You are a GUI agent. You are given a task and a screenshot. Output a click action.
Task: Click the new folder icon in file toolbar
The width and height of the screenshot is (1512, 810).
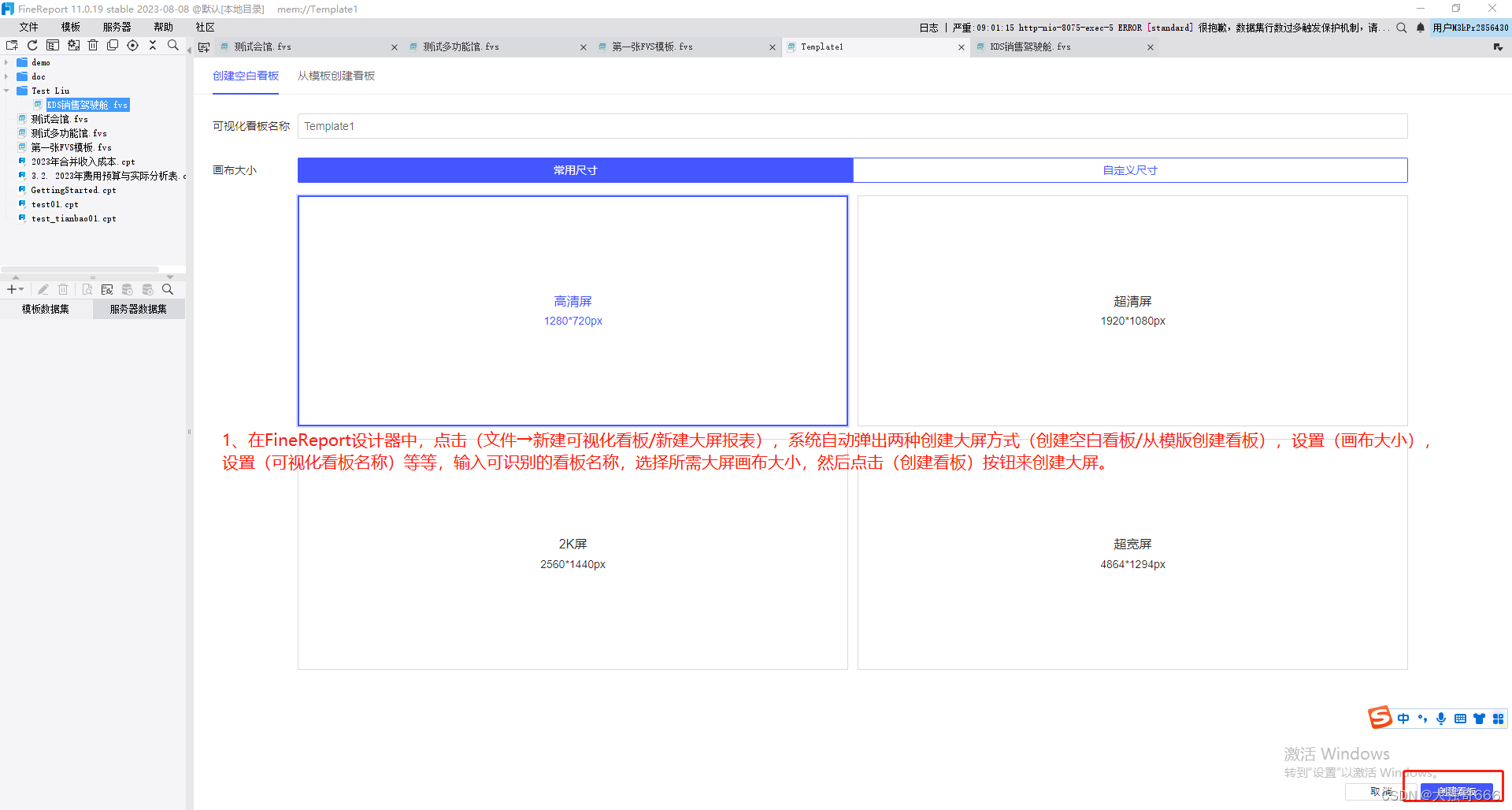tap(12, 46)
